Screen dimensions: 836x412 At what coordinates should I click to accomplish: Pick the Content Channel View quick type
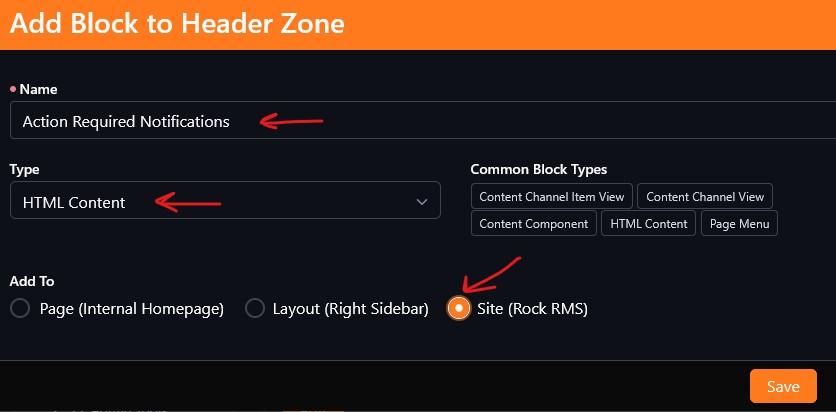tap(705, 196)
